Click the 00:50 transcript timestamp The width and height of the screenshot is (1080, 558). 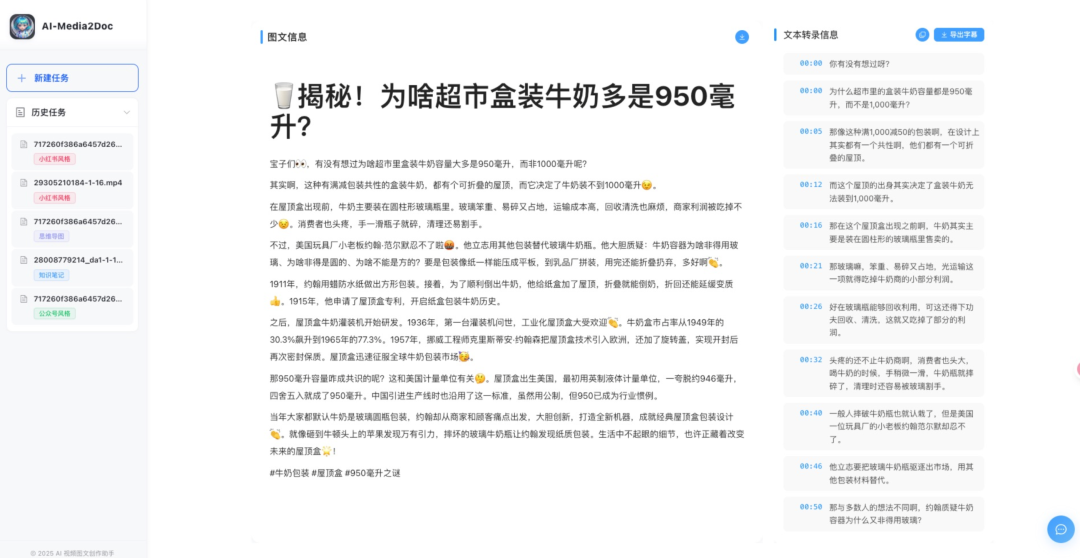point(811,507)
